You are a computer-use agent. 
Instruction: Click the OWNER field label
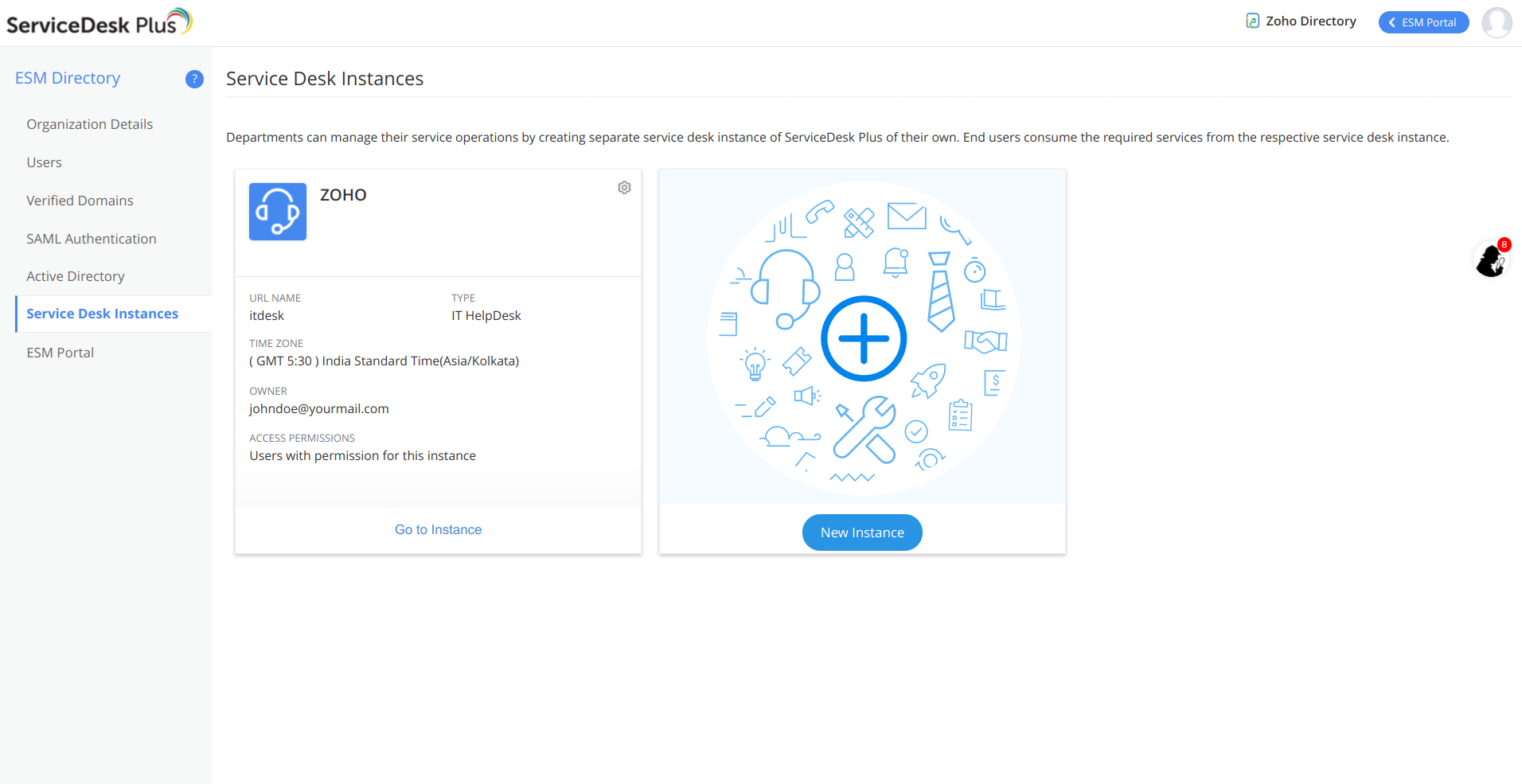(x=268, y=391)
